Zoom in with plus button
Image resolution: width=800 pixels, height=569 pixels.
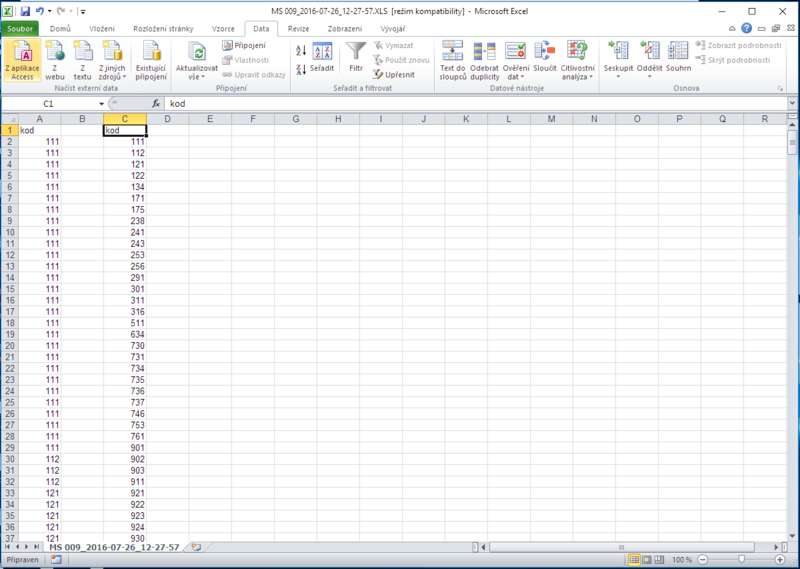point(780,560)
